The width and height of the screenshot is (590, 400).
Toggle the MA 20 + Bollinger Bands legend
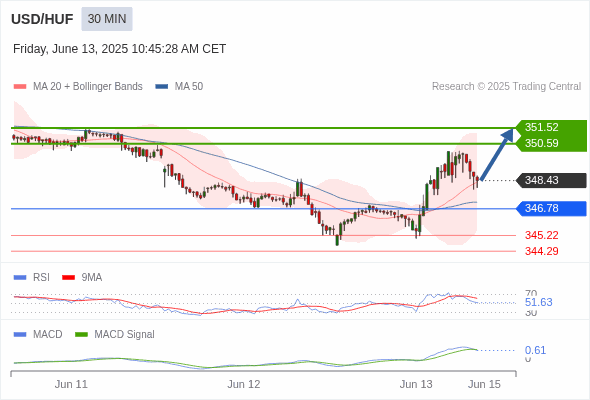point(78,87)
